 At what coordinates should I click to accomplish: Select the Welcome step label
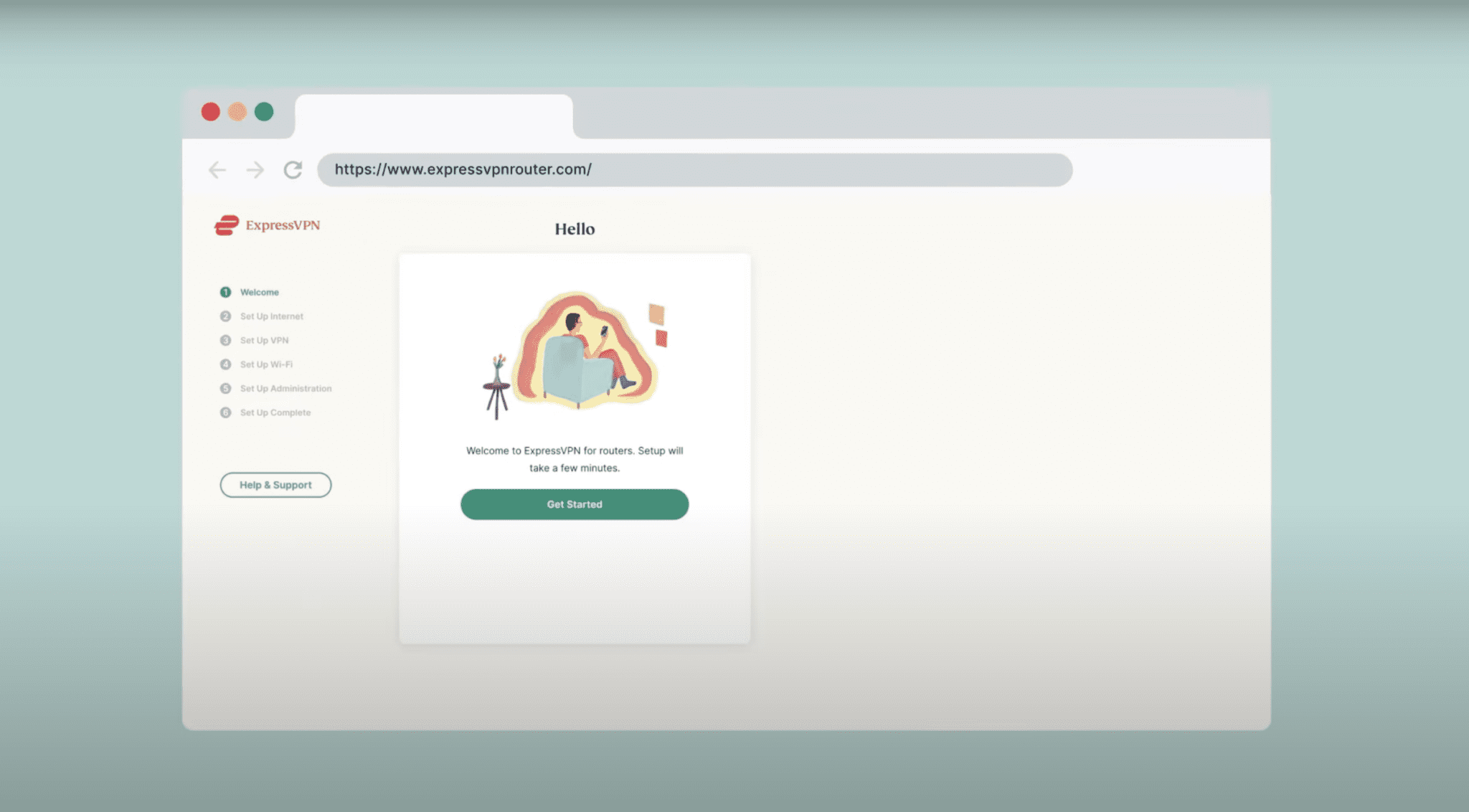[x=260, y=292]
